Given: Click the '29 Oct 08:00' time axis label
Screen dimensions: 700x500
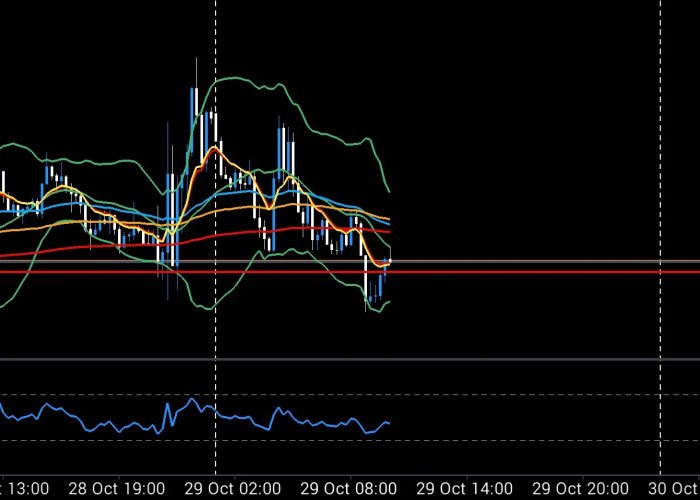Looking at the screenshot, I should (348, 489).
